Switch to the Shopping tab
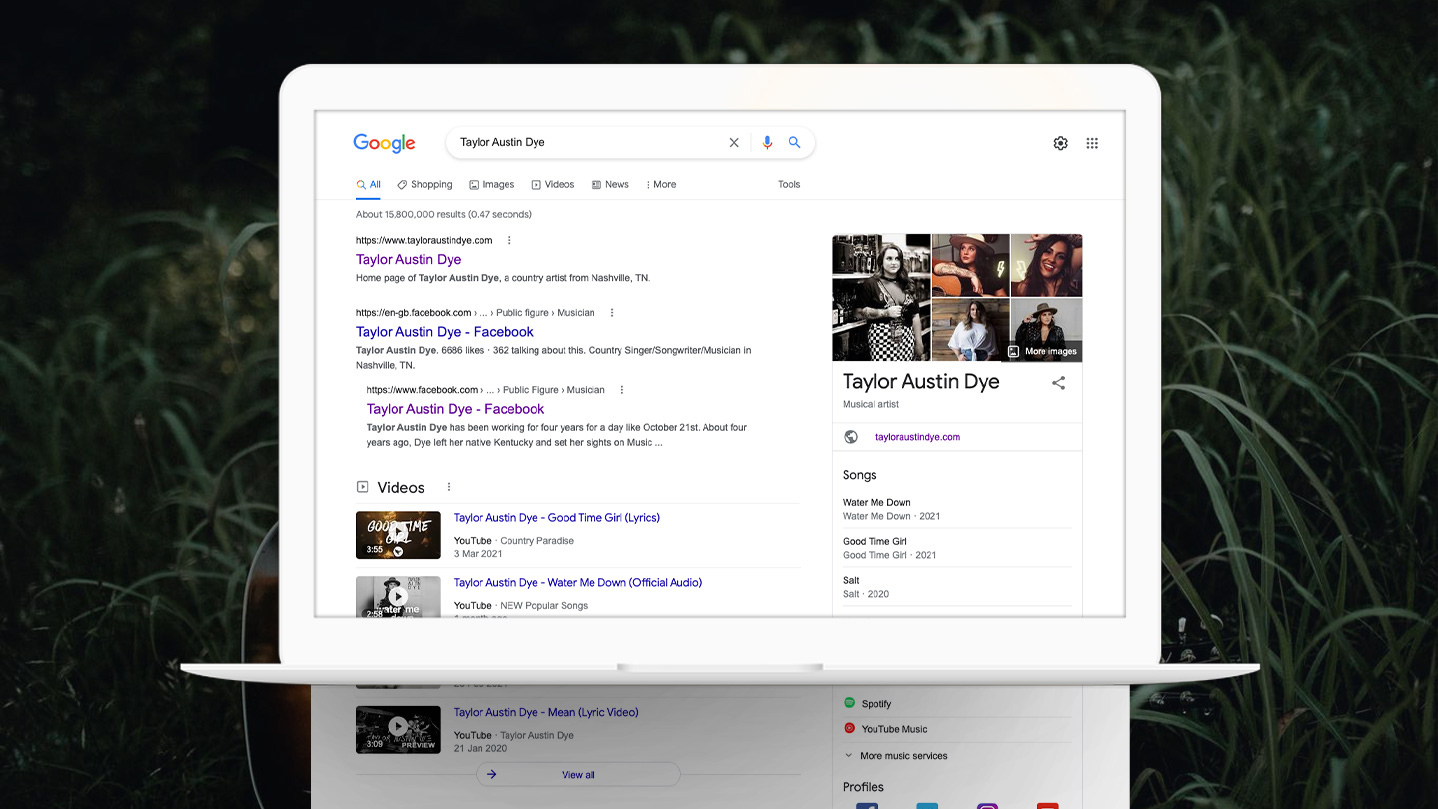The height and width of the screenshot is (809, 1438). click(425, 185)
